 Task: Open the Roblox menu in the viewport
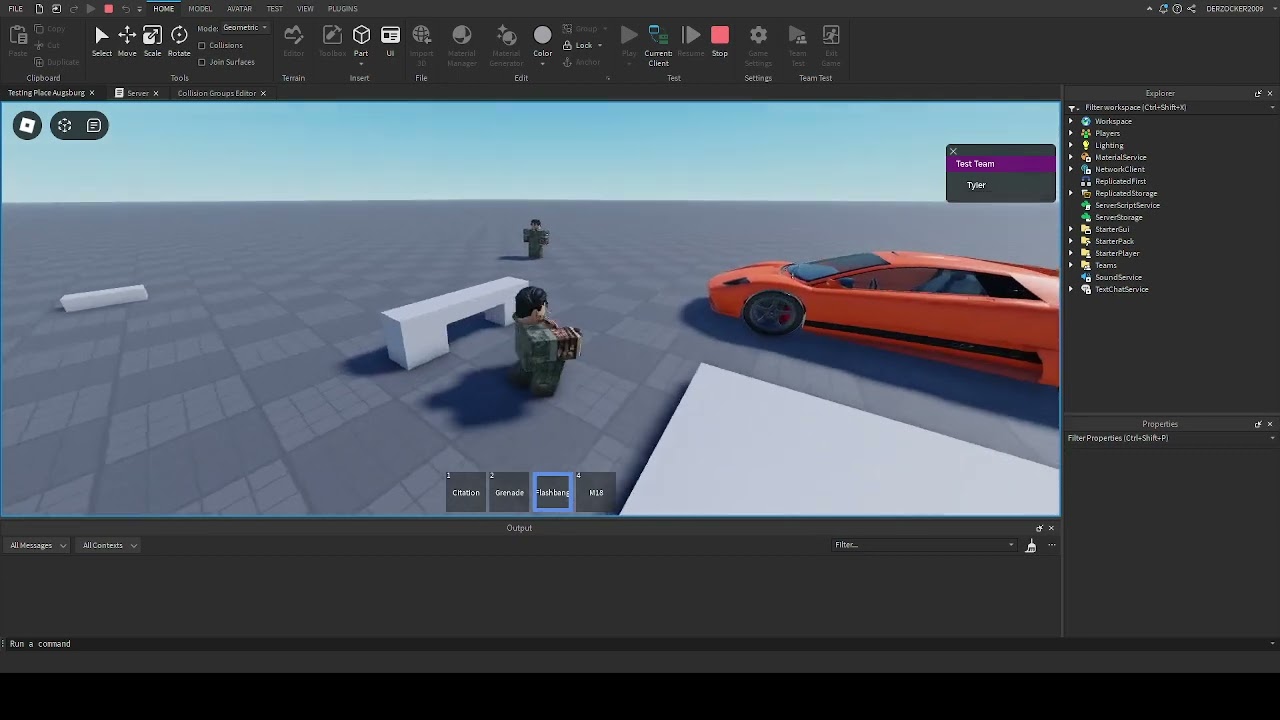click(28, 125)
